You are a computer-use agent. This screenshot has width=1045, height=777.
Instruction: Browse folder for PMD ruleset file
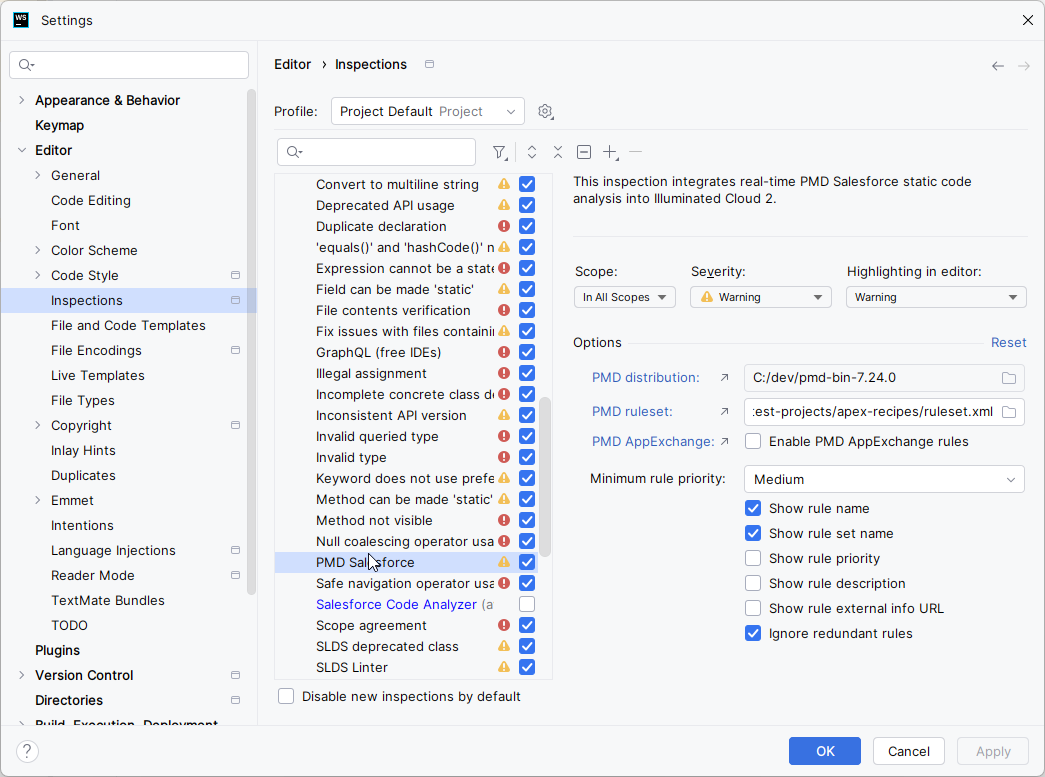tap(1009, 412)
